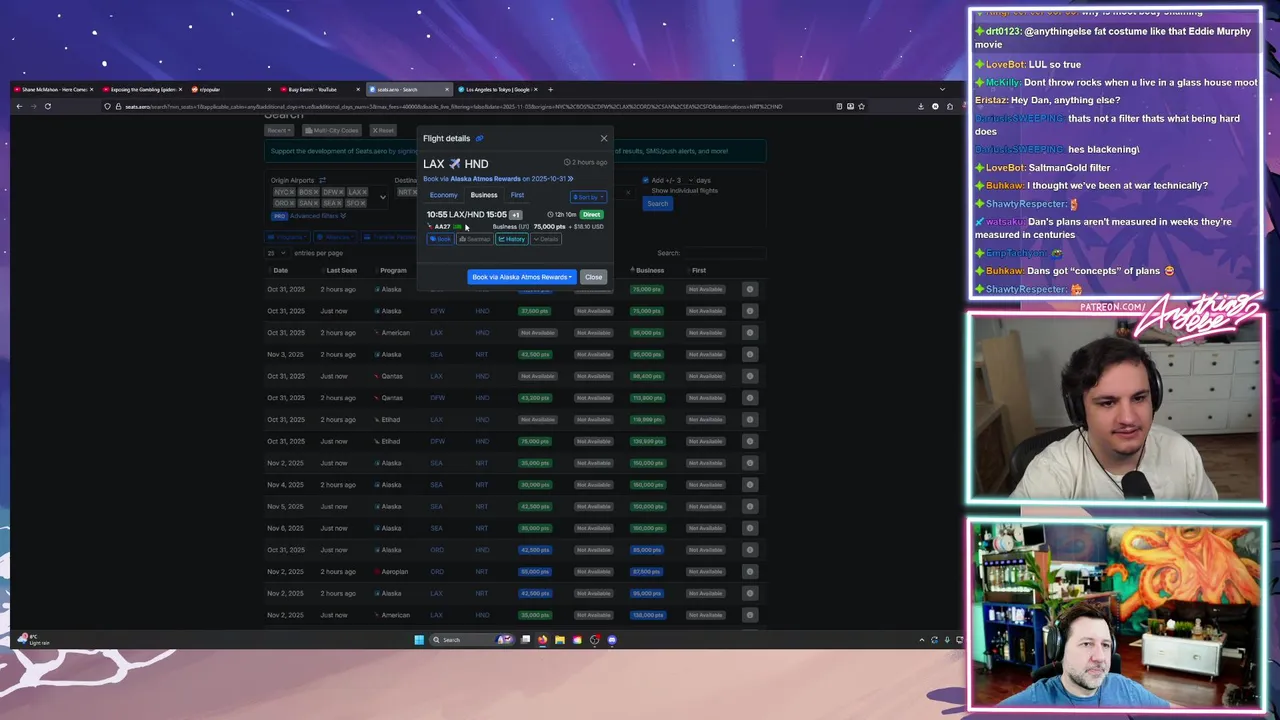The width and height of the screenshot is (1280, 720).
Task: Open Book via Alaska Atmos Rewards dropdown button
Action: pos(522,277)
